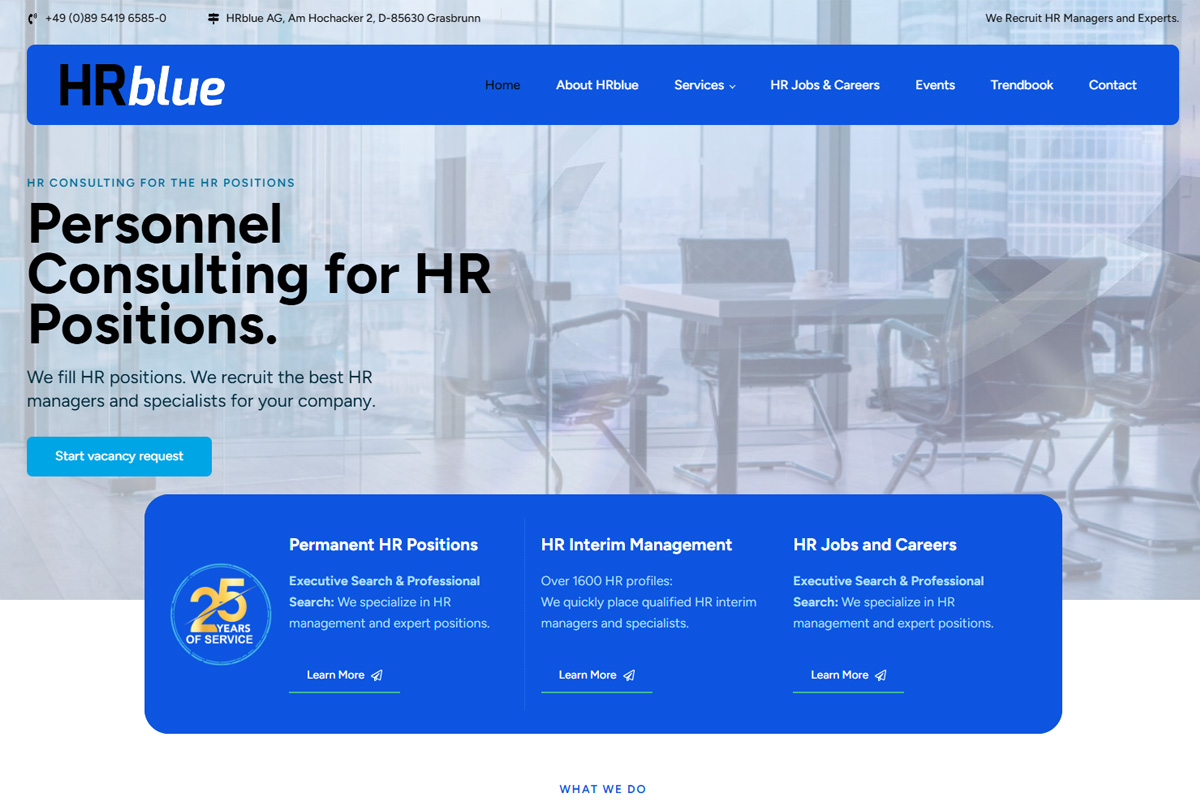Click the 'WHAT WE DO' section label

[603, 789]
